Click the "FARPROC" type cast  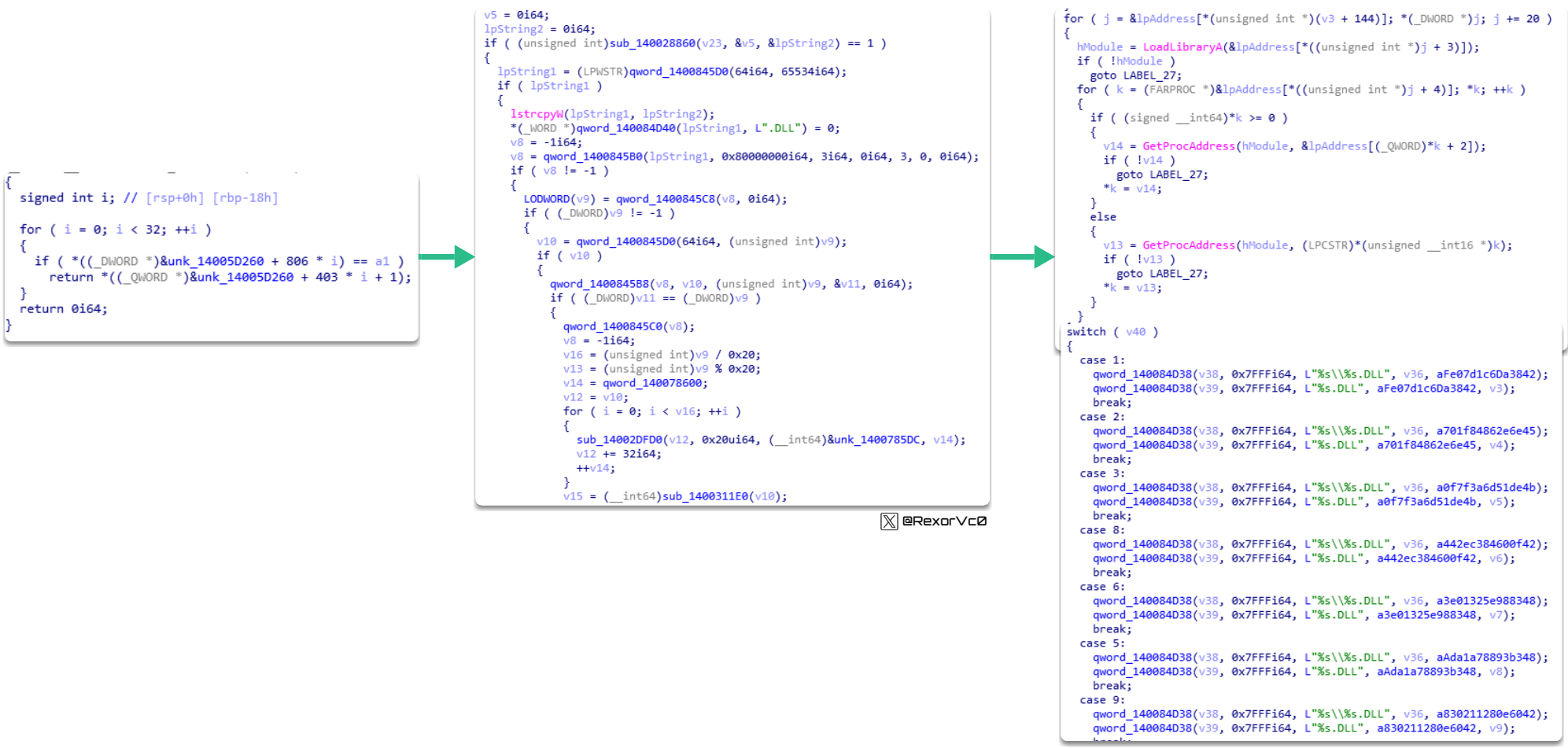point(1172,90)
